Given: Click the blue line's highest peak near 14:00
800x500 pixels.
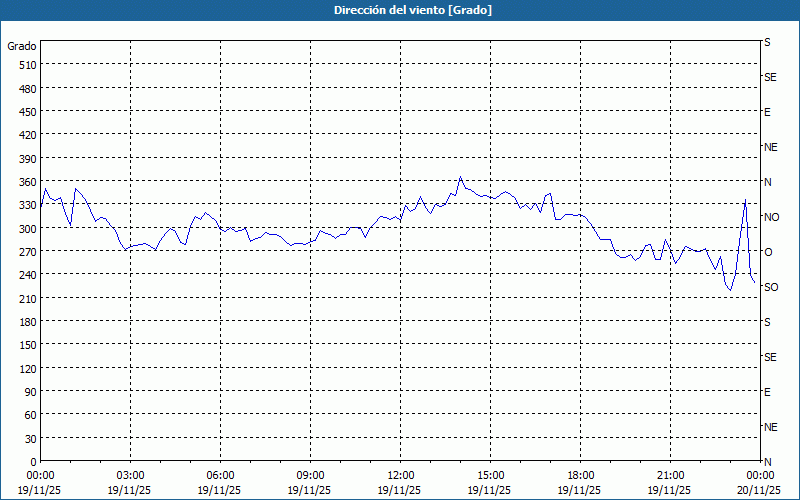Looking at the screenshot, I should (x=461, y=178).
